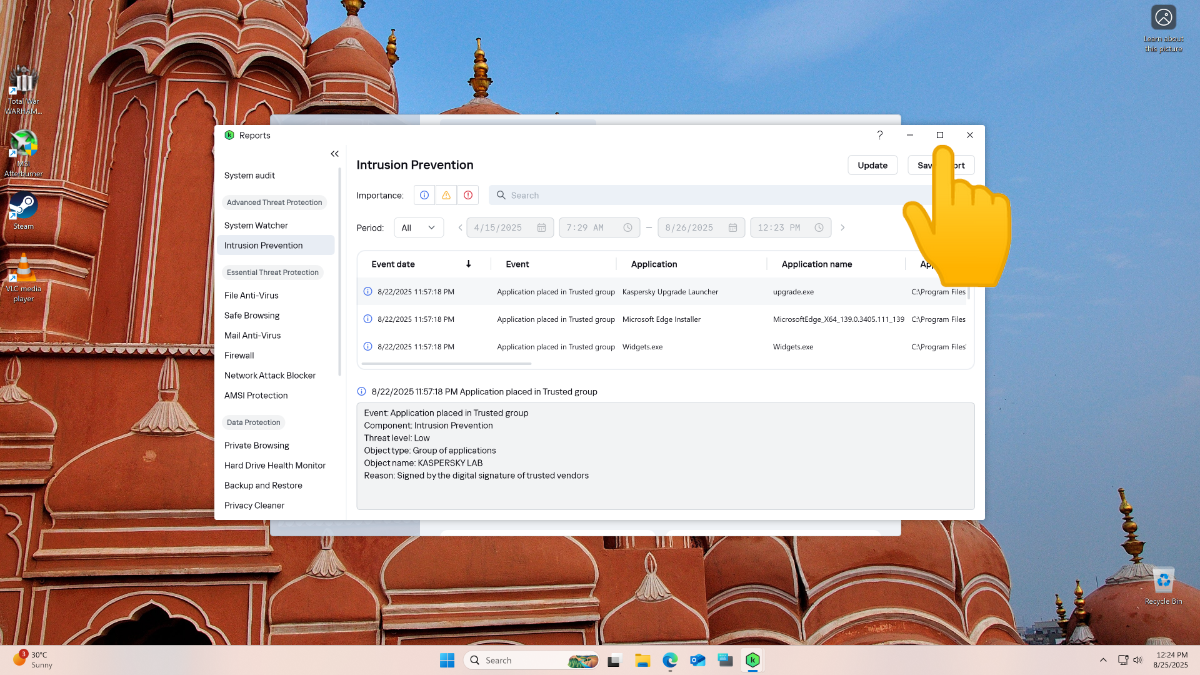Open File Anti-Virus report

tap(251, 295)
